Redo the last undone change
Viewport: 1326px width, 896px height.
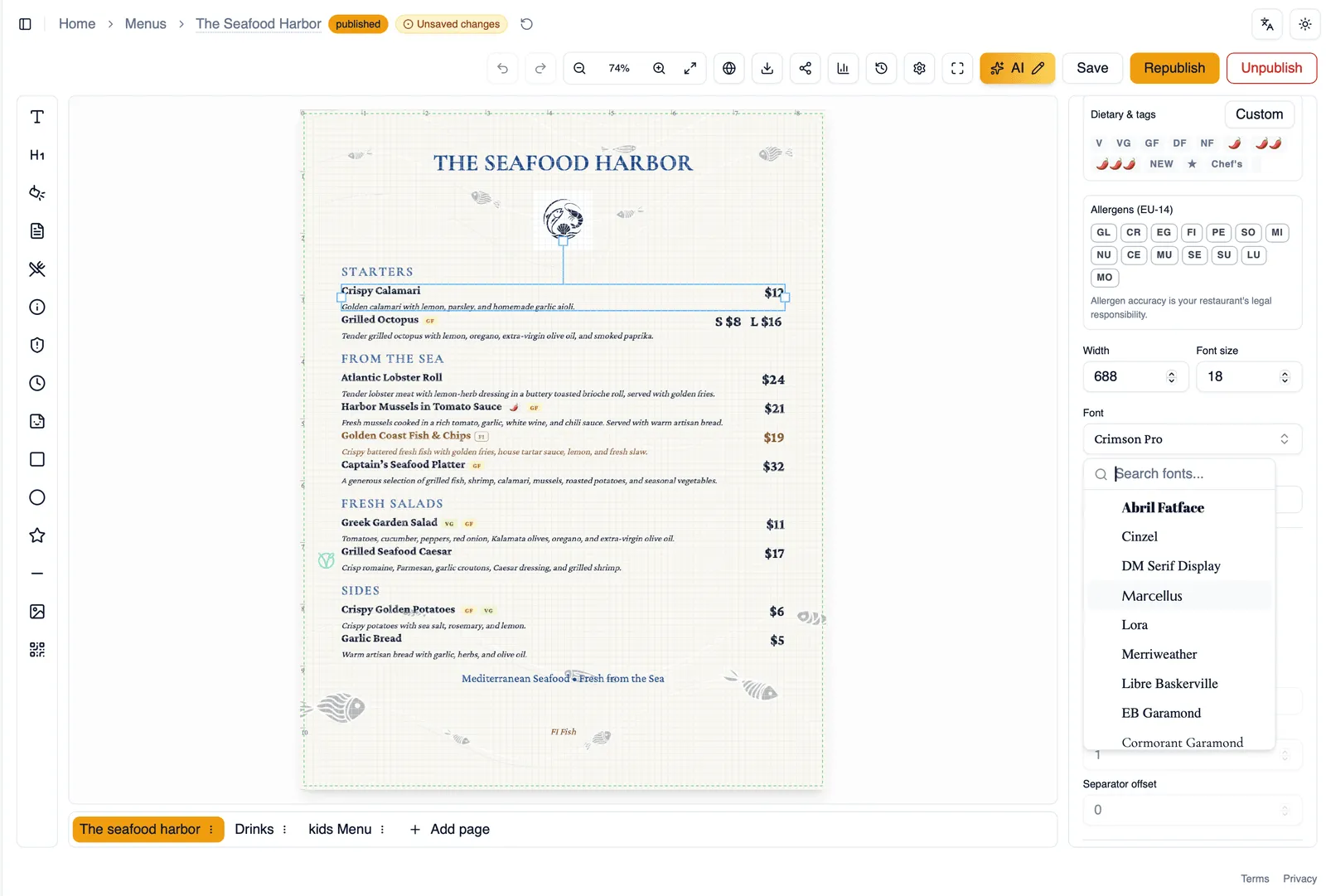pos(540,68)
